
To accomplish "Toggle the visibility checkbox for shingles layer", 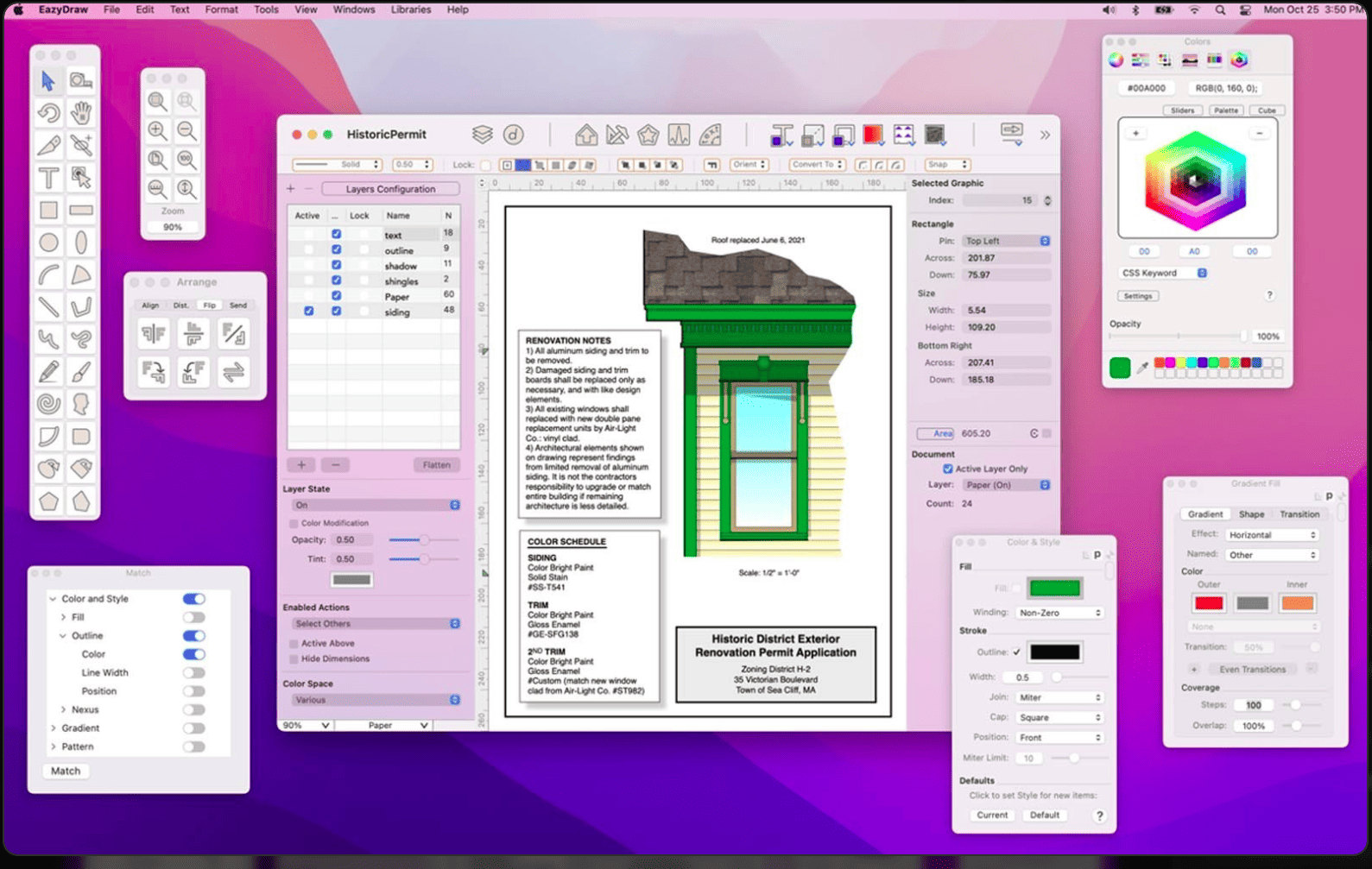I will [337, 280].
